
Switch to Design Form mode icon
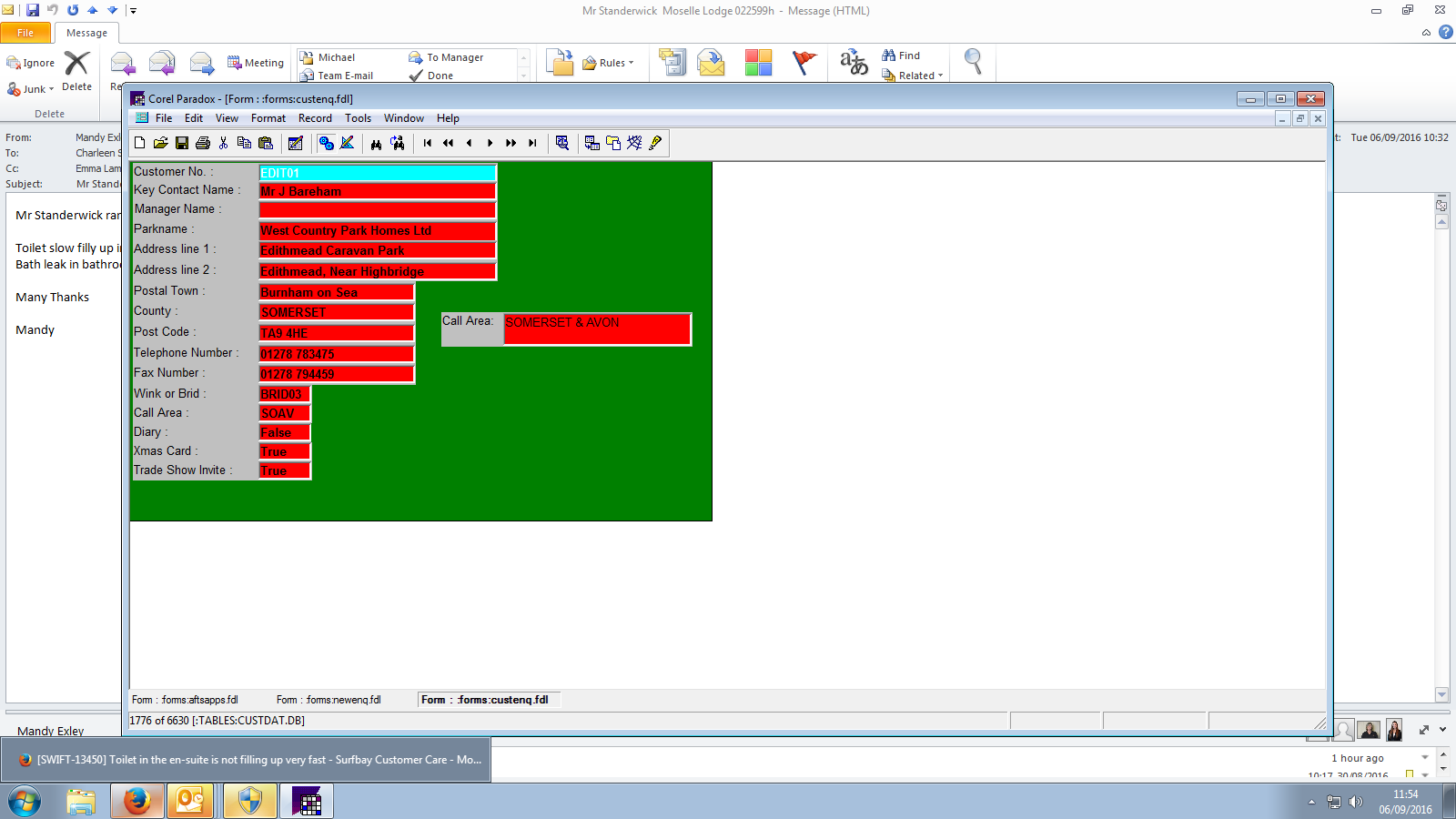click(x=347, y=143)
